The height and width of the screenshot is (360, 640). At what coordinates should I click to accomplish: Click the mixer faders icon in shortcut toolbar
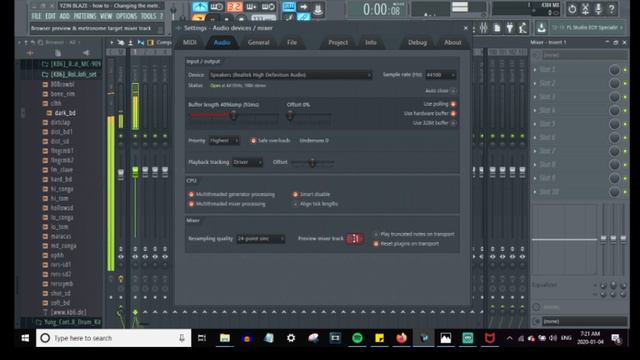pos(484,28)
